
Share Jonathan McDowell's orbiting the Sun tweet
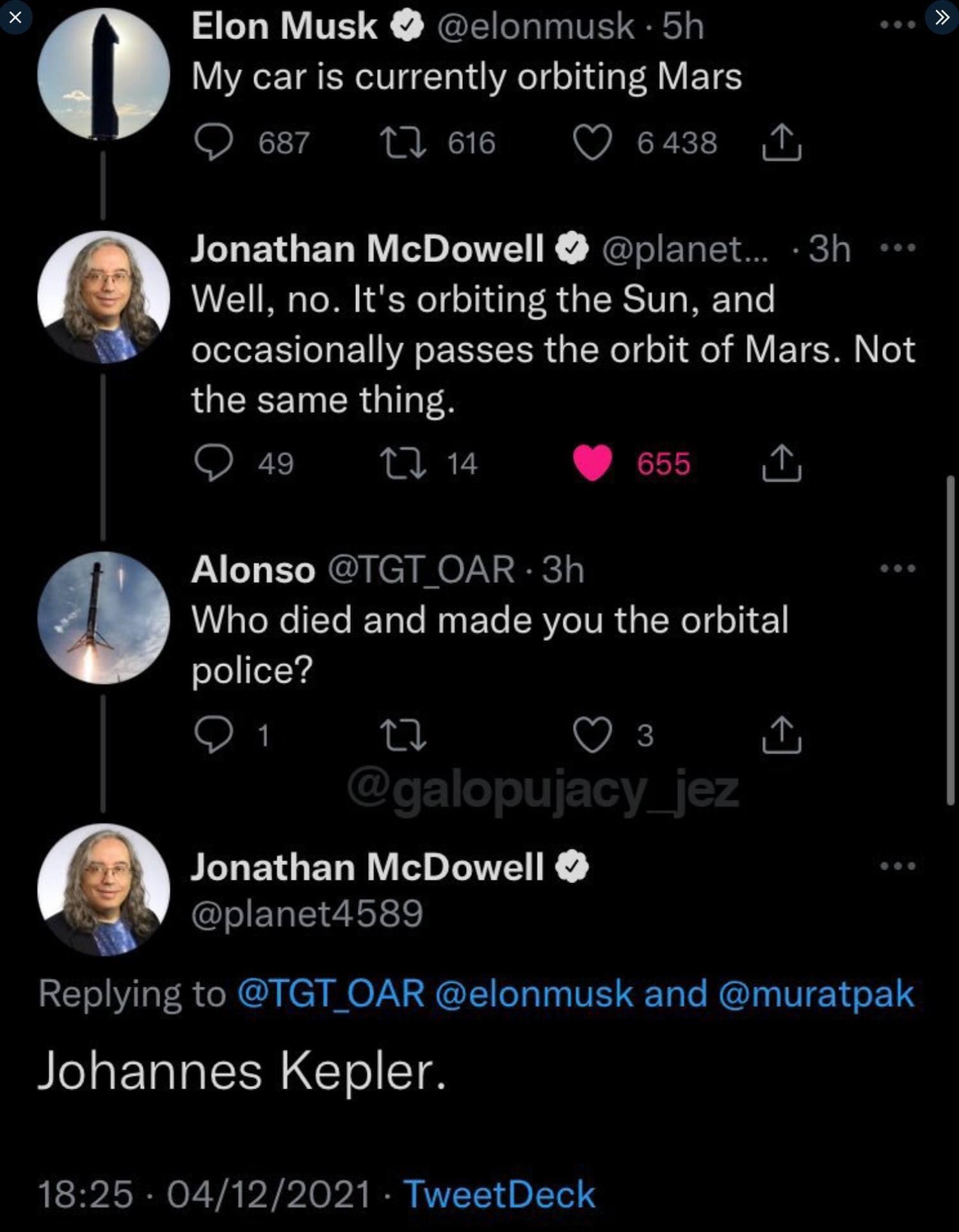pos(781,463)
